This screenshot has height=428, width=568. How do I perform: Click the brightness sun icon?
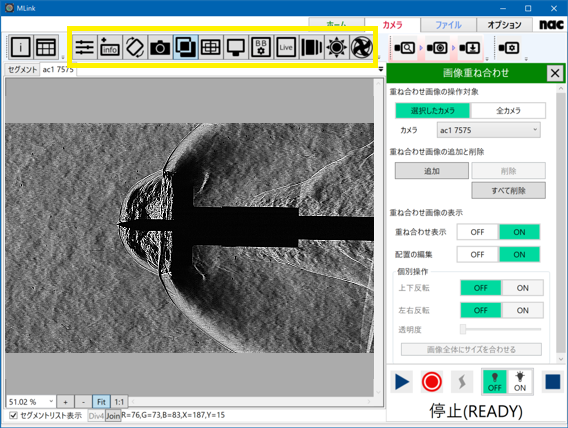[337, 47]
